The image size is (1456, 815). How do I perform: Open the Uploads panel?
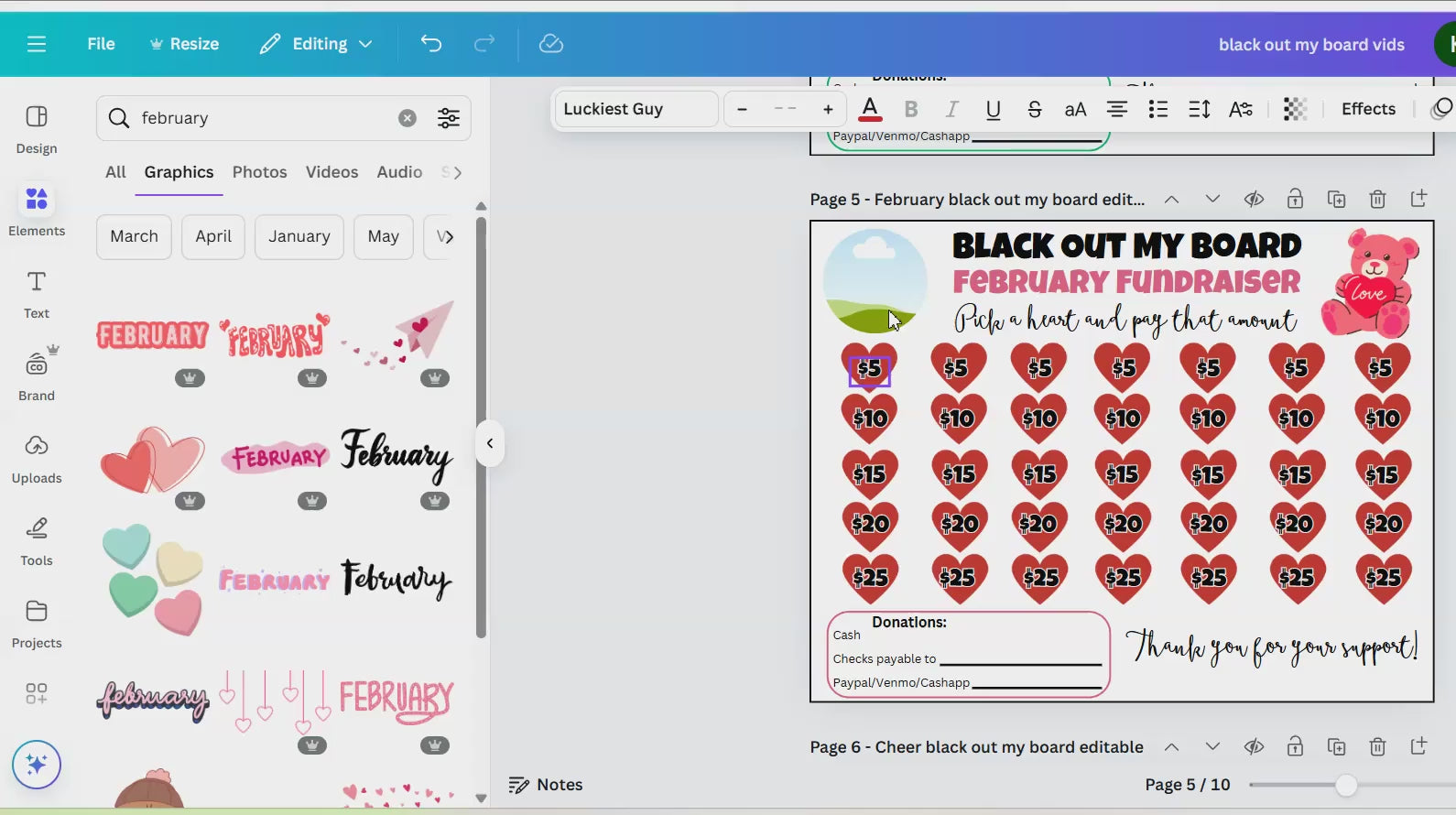(x=37, y=460)
